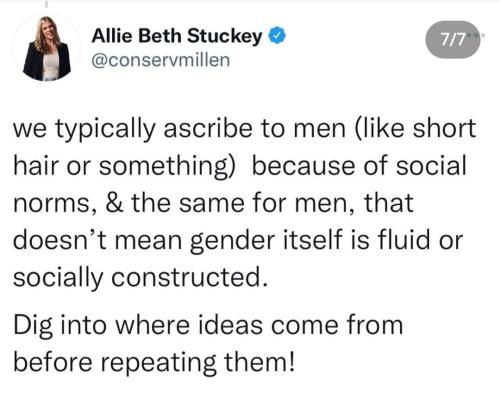Click the thread connector line above avatar
This screenshot has height=397, width=500.
[46, 4]
